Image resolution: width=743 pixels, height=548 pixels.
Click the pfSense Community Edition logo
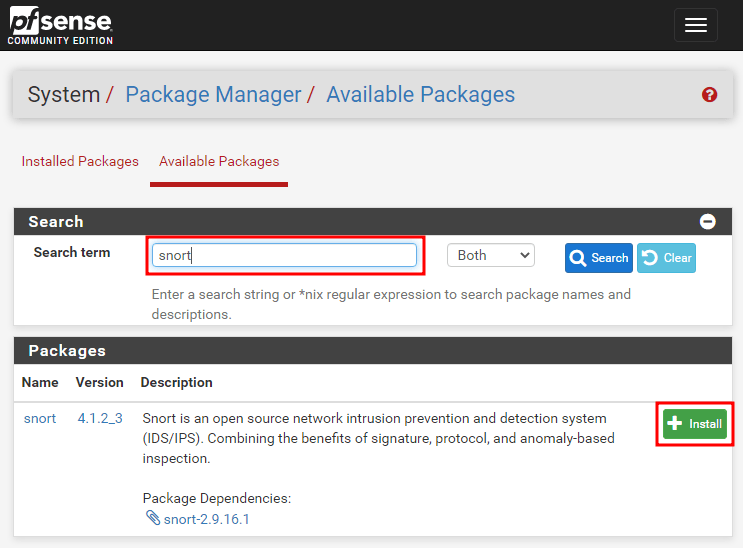[60, 26]
